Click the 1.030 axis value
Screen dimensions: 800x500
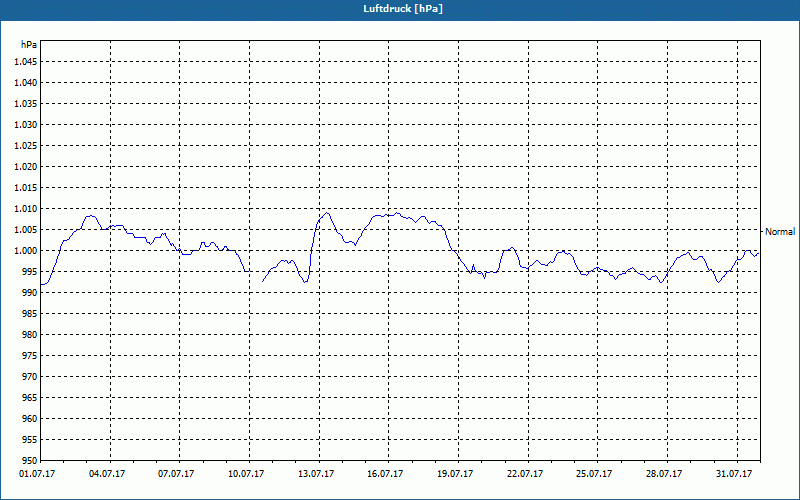point(27,124)
